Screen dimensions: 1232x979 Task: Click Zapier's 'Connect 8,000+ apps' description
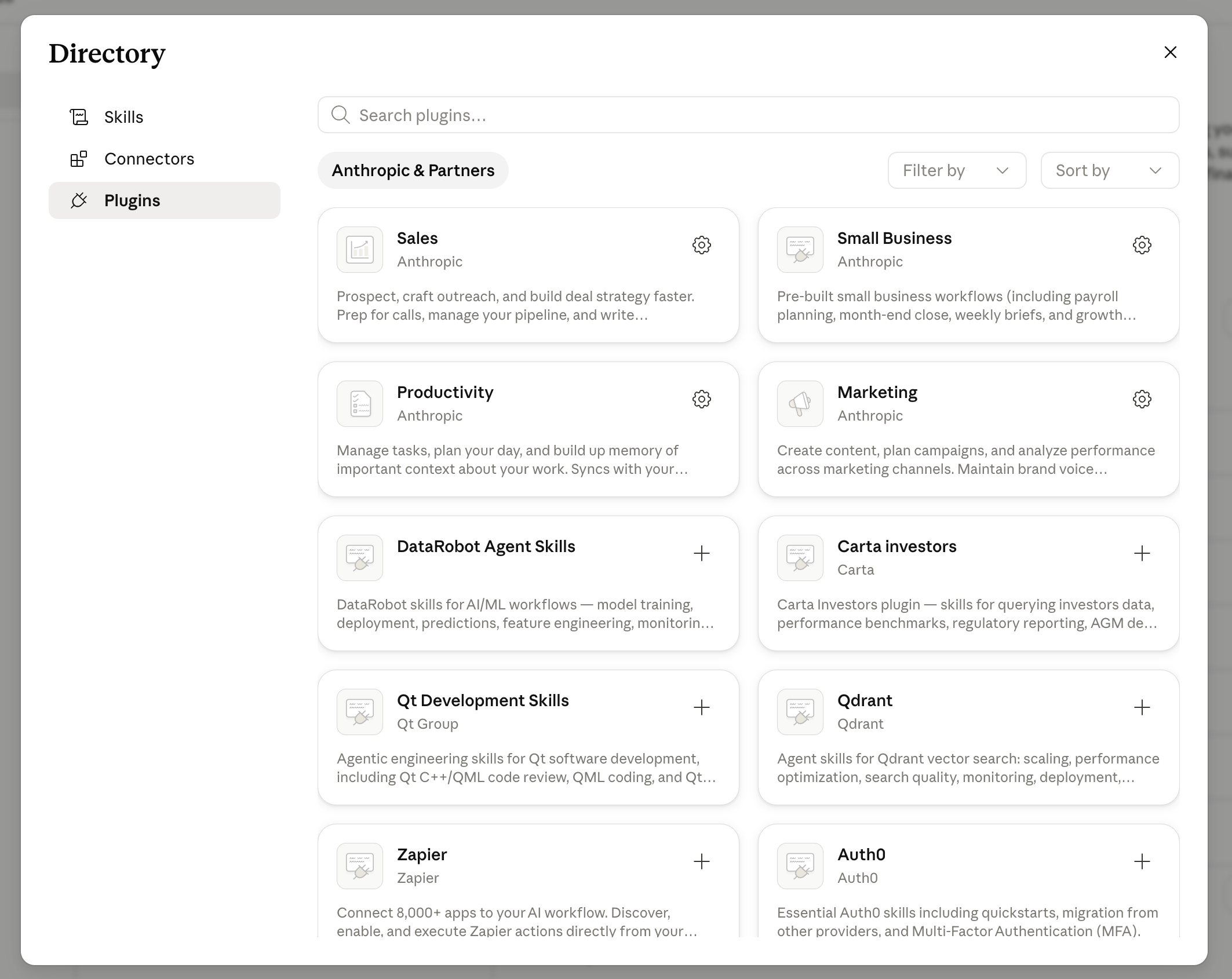pos(517,922)
